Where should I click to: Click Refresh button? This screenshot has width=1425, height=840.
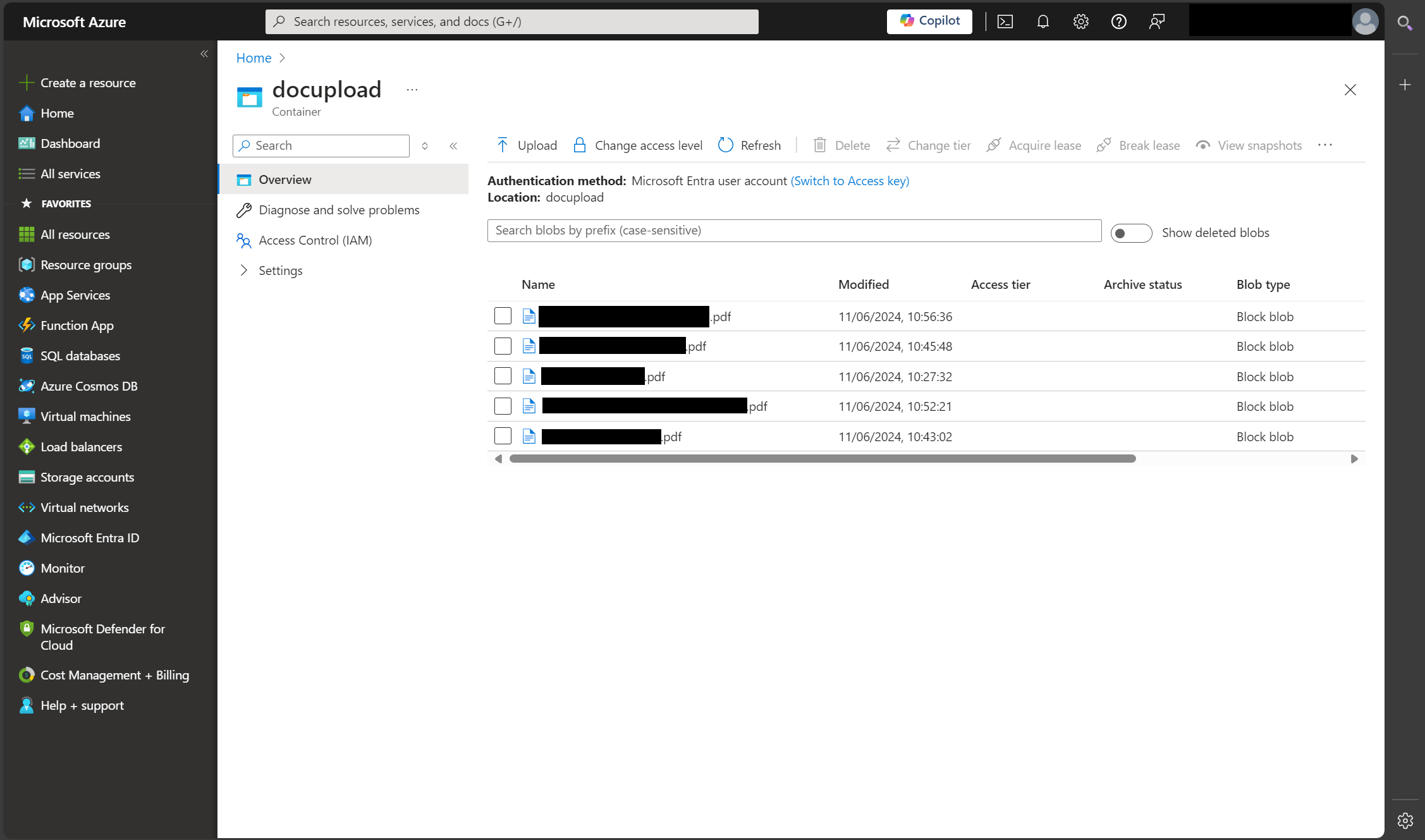(749, 145)
